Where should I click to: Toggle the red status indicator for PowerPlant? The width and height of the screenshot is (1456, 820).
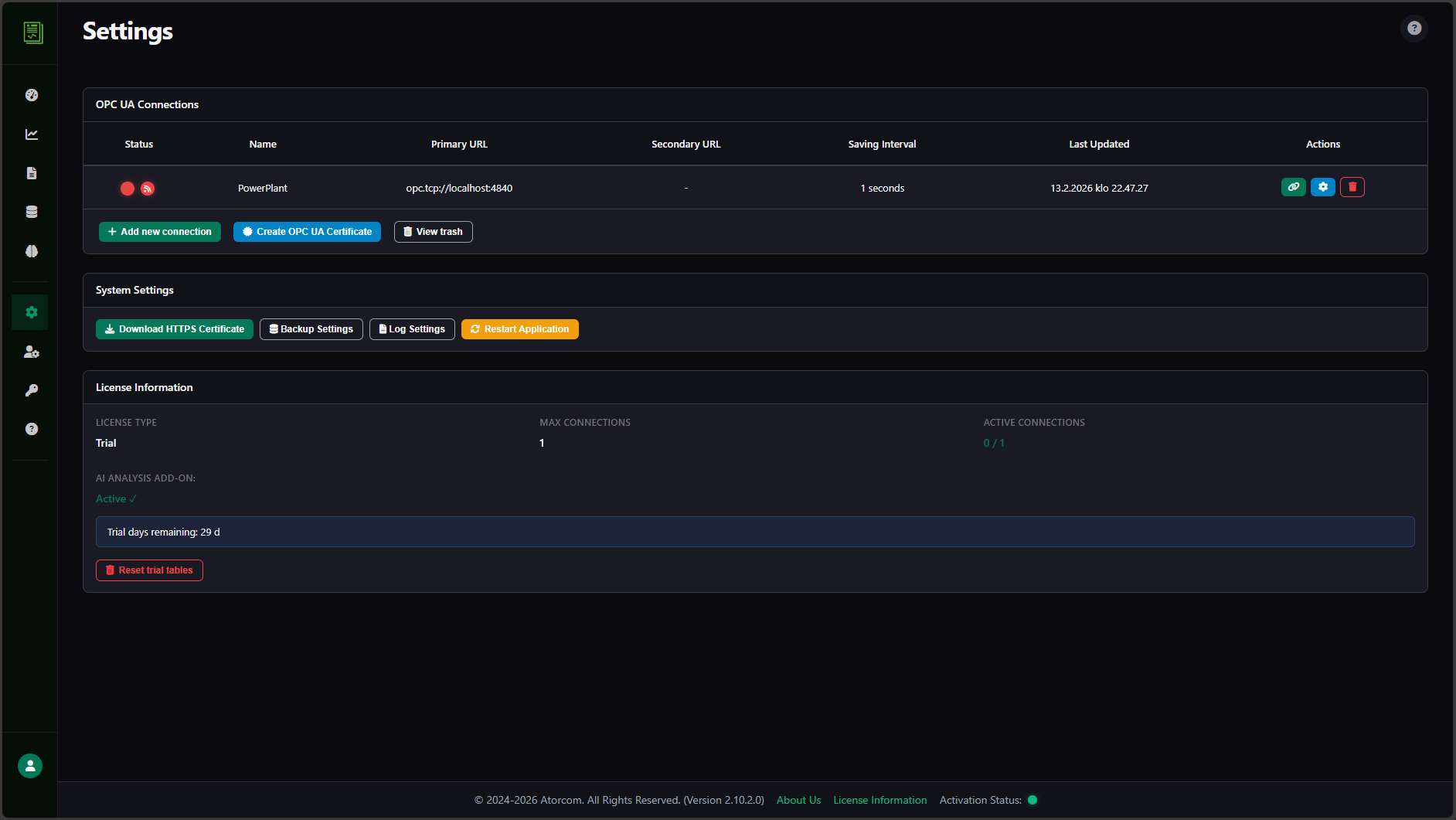tap(127, 188)
